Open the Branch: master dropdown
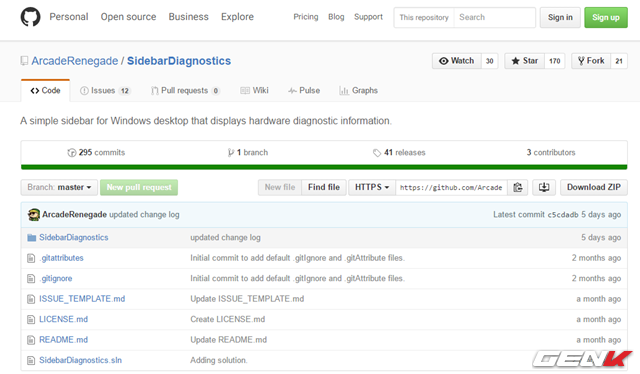 click(59, 187)
